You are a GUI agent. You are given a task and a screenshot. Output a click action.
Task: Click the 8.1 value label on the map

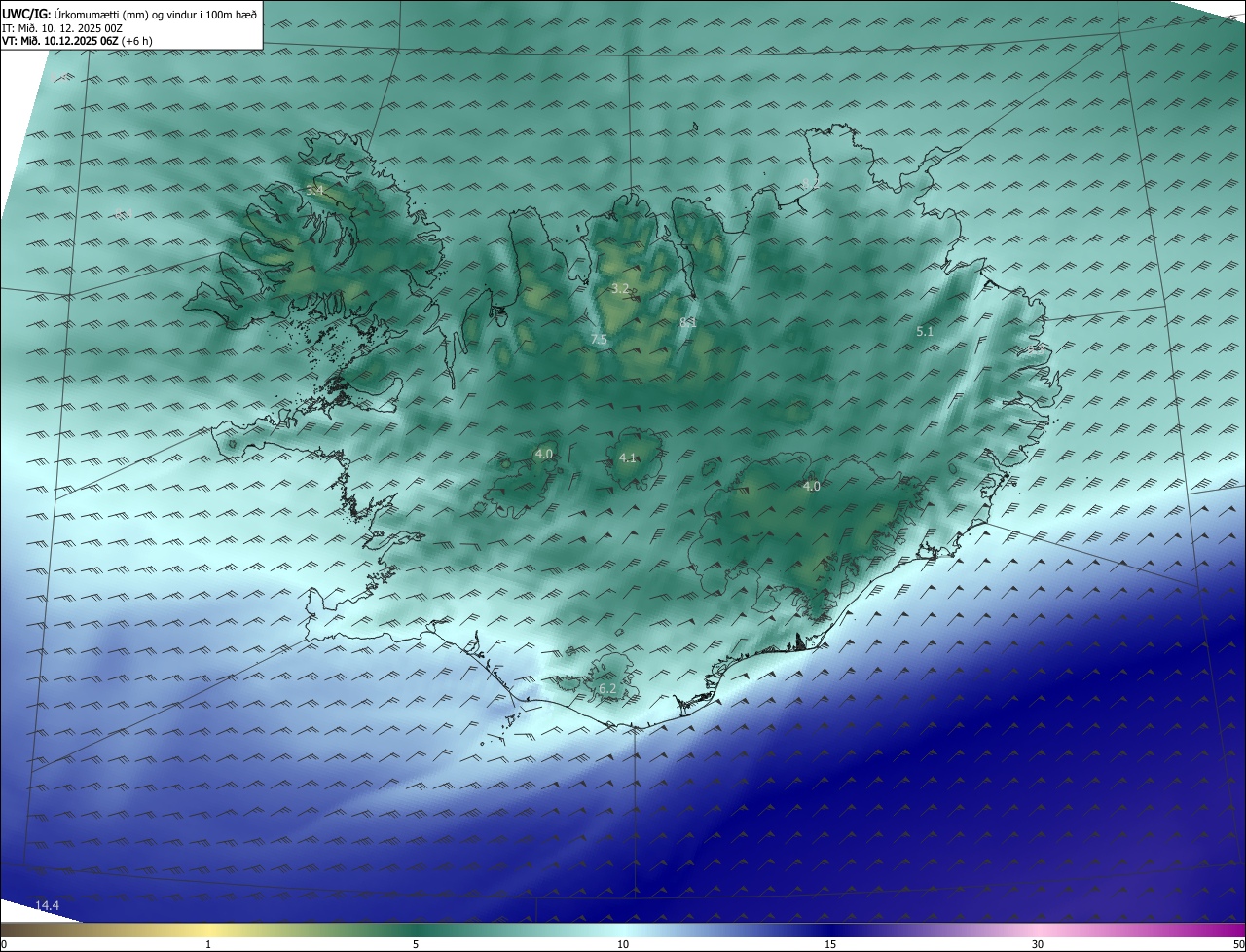click(688, 321)
